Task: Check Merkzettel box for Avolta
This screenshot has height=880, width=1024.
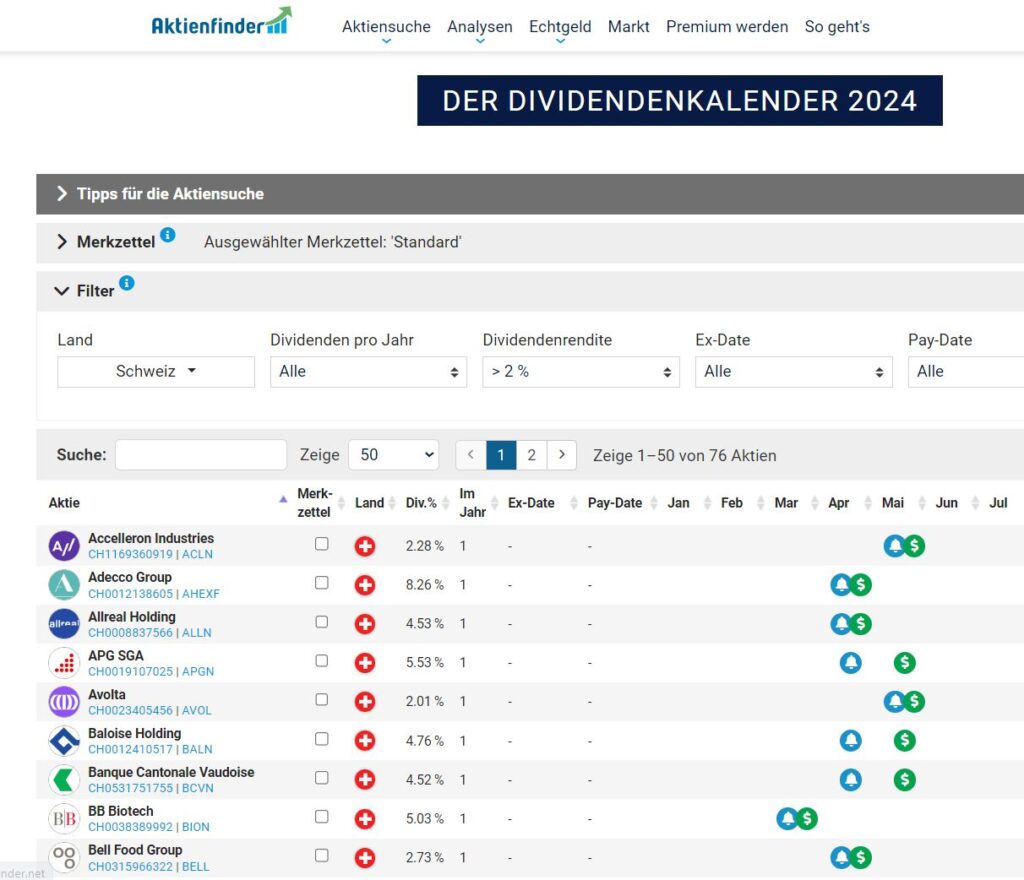Action: 321,699
